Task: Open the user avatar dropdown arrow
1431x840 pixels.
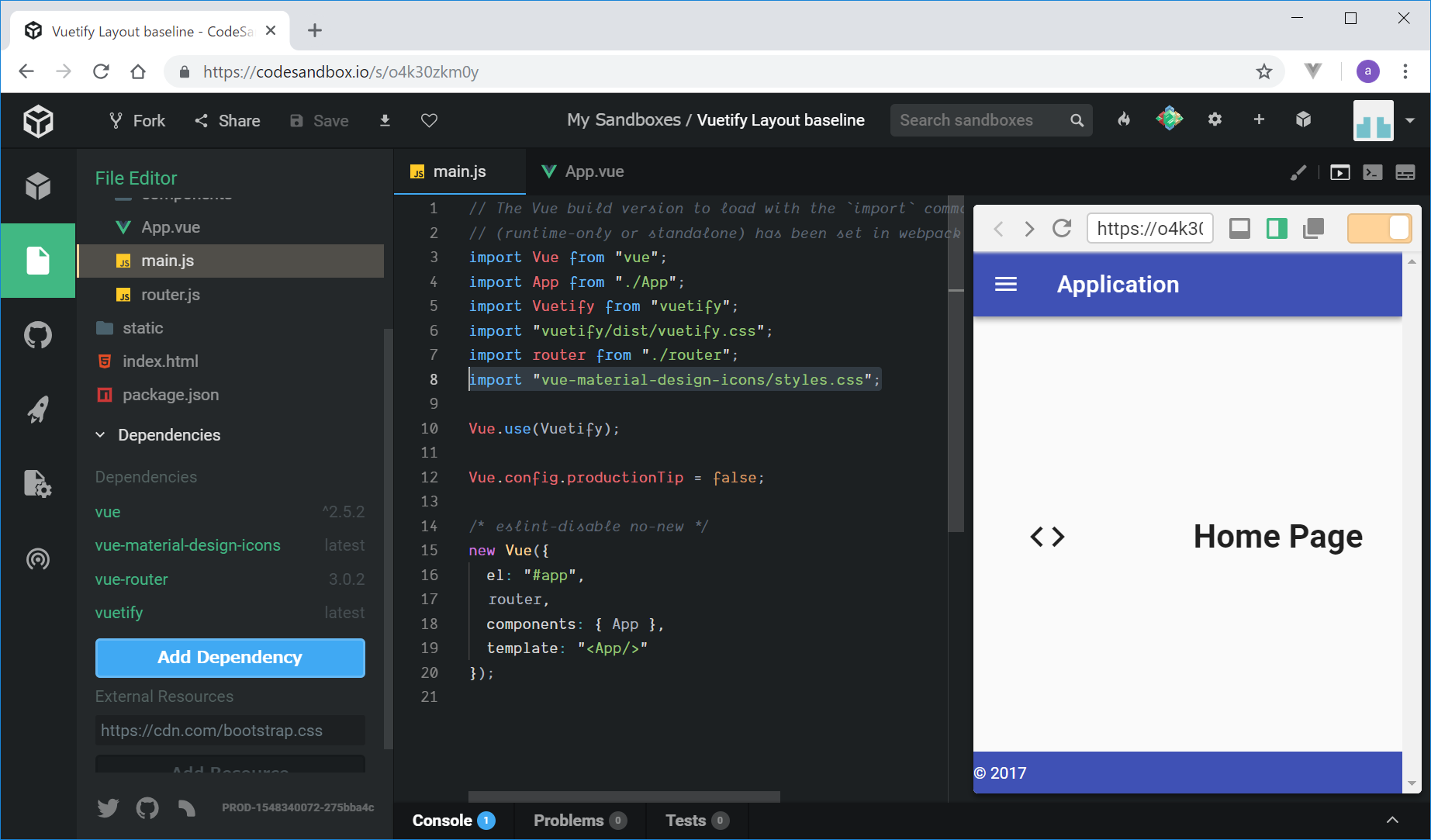Action: [x=1410, y=120]
